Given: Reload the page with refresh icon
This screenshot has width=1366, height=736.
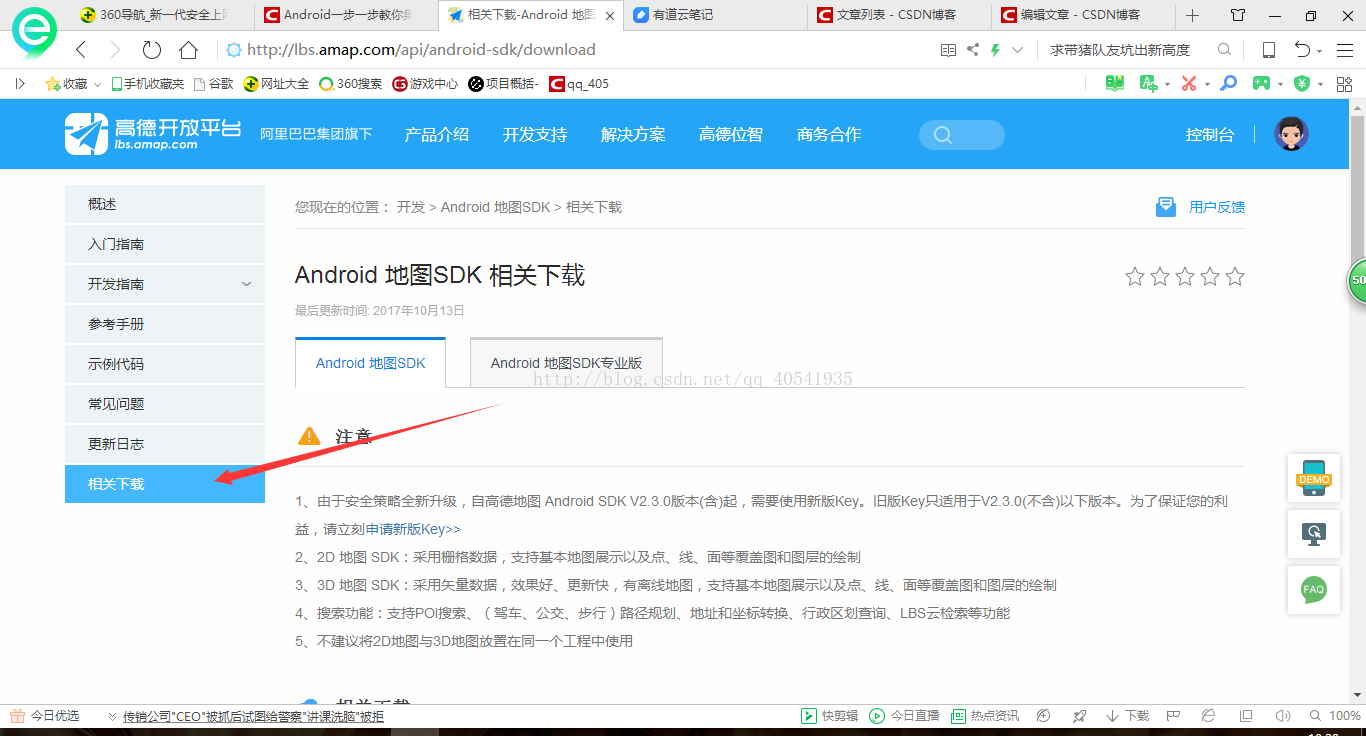Looking at the screenshot, I should 151,50.
